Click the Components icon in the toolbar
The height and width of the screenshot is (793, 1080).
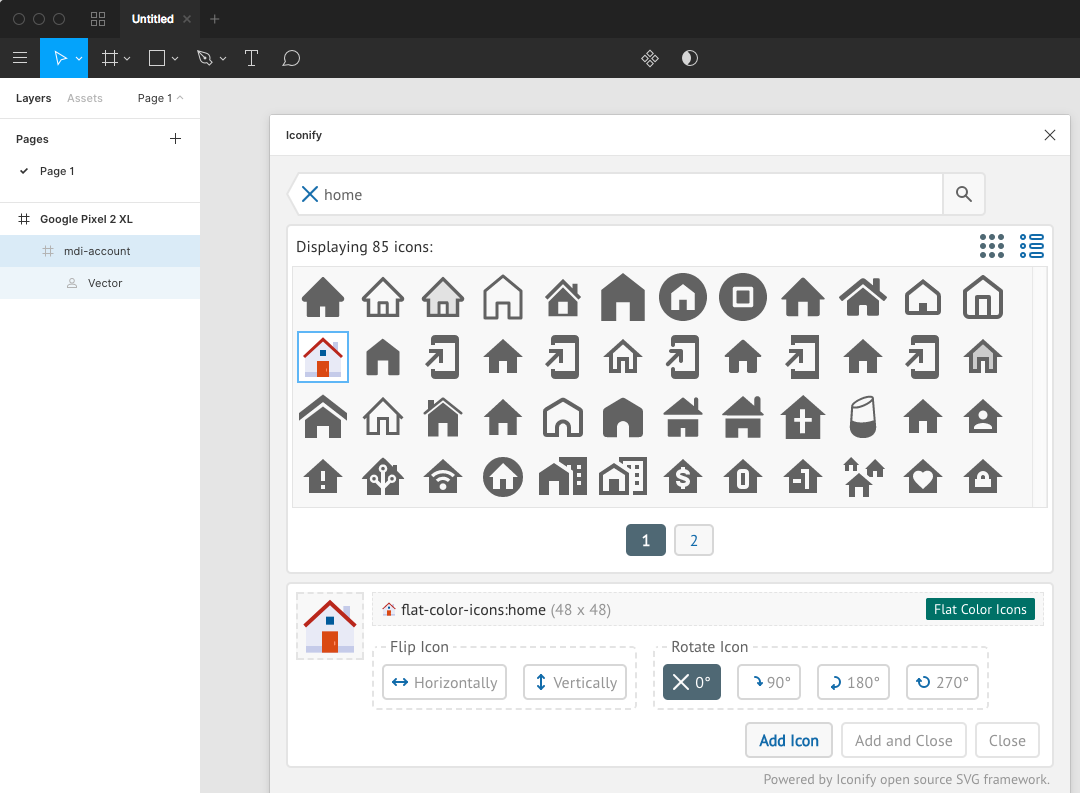(650, 58)
